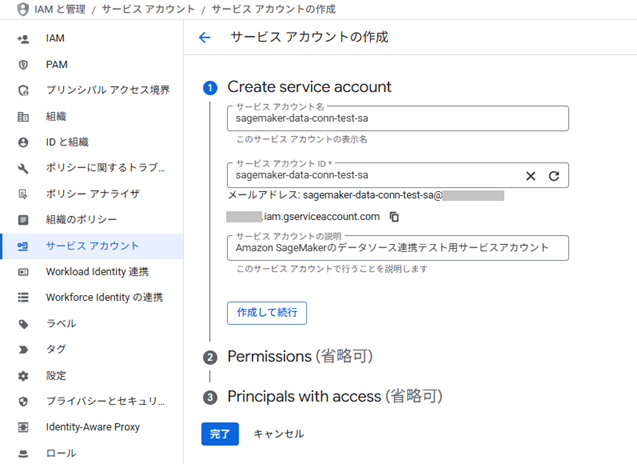Viewport: 637px width, 464px height.
Task: Click the PAM shield icon
Action: (x=23, y=65)
